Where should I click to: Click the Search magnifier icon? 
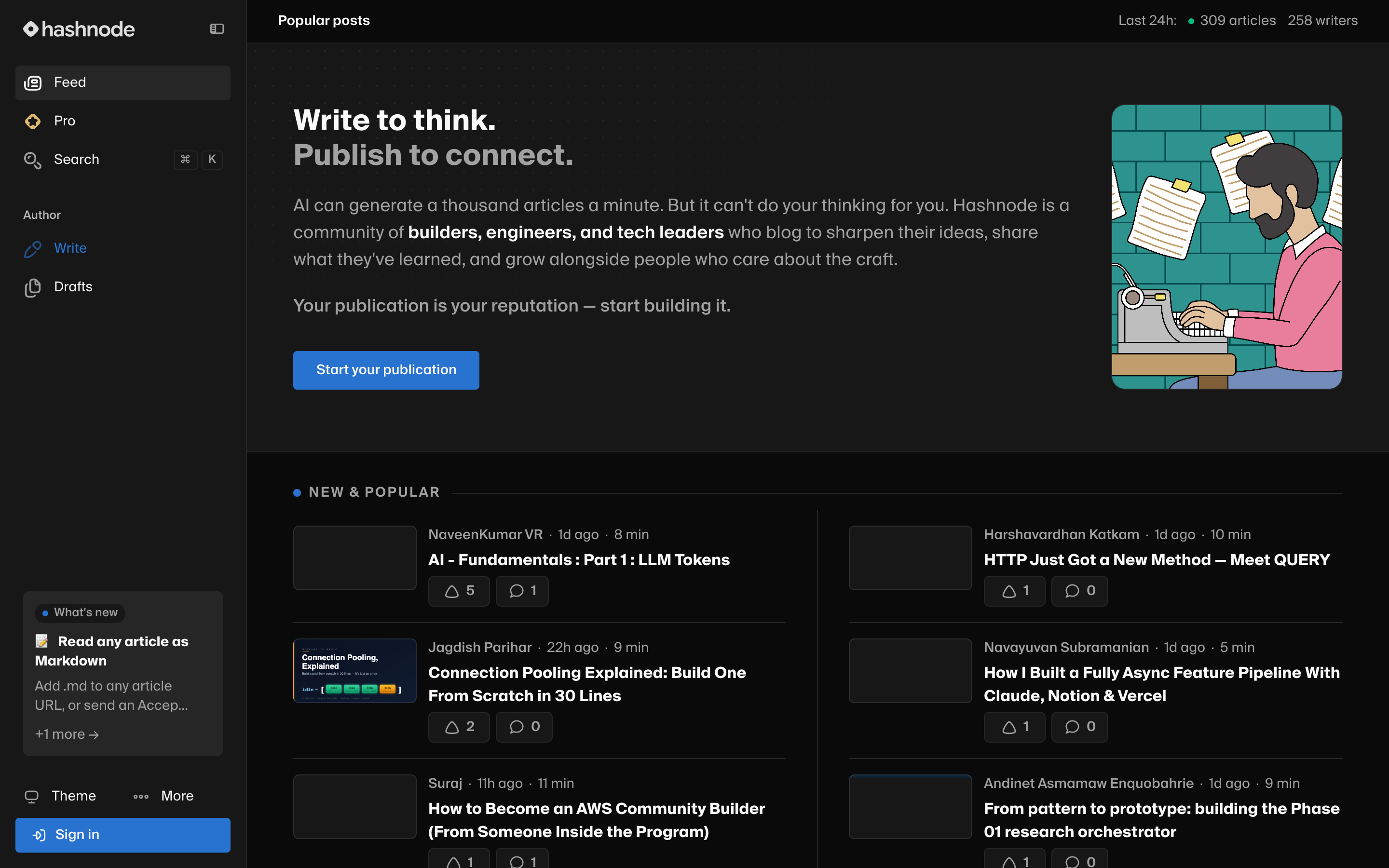pyautogui.click(x=33, y=160)
